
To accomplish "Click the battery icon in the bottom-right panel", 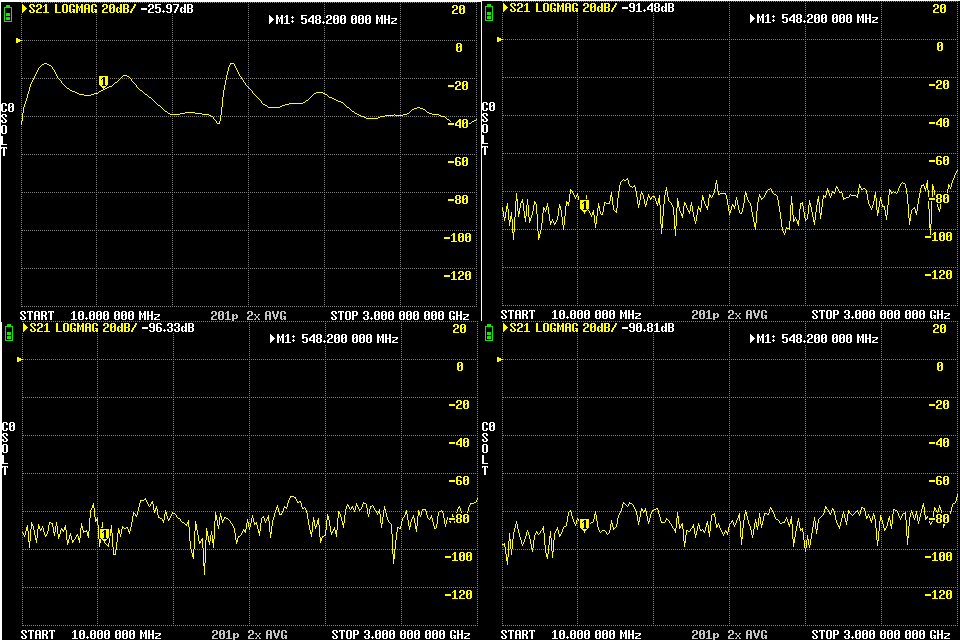I will (x=490, y=329).
